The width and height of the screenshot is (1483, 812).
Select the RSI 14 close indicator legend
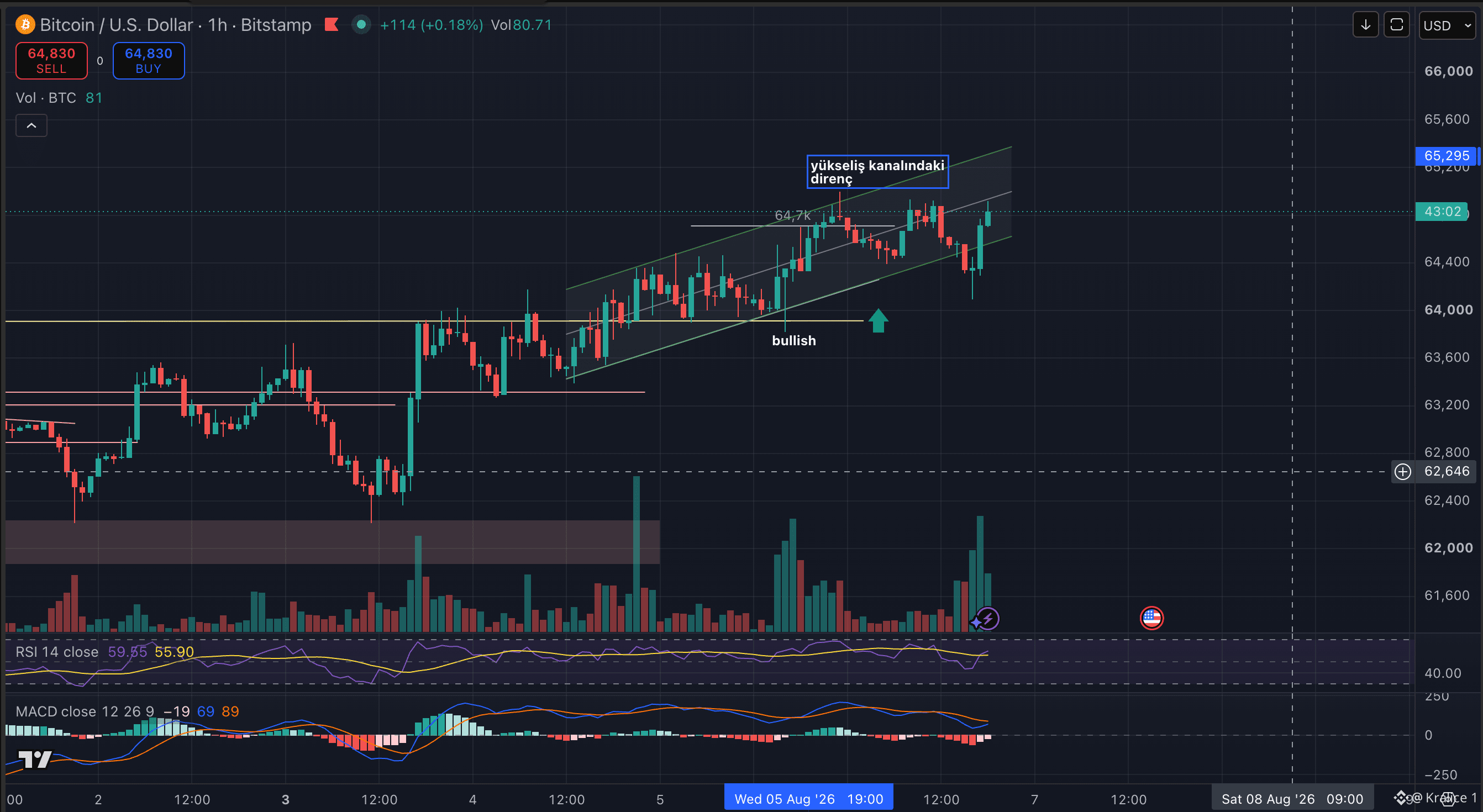click(57, 651)
